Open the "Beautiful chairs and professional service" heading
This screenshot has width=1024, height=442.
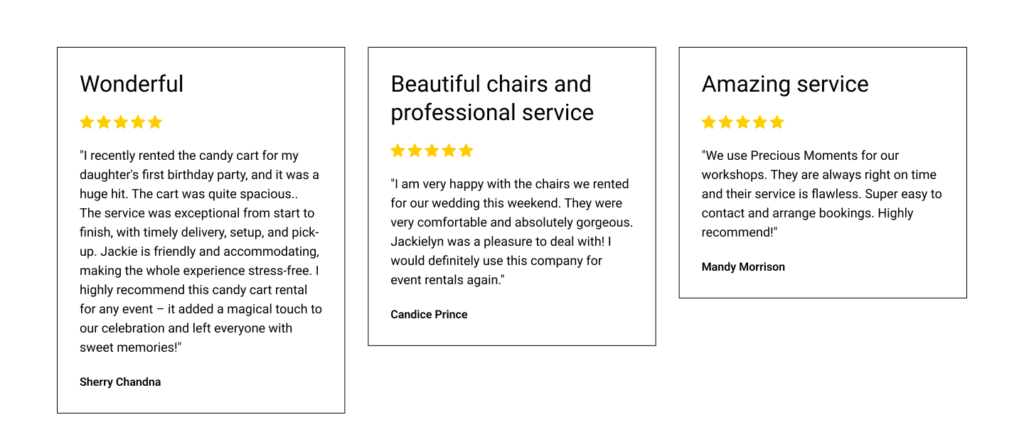click(x=491, y=98)
